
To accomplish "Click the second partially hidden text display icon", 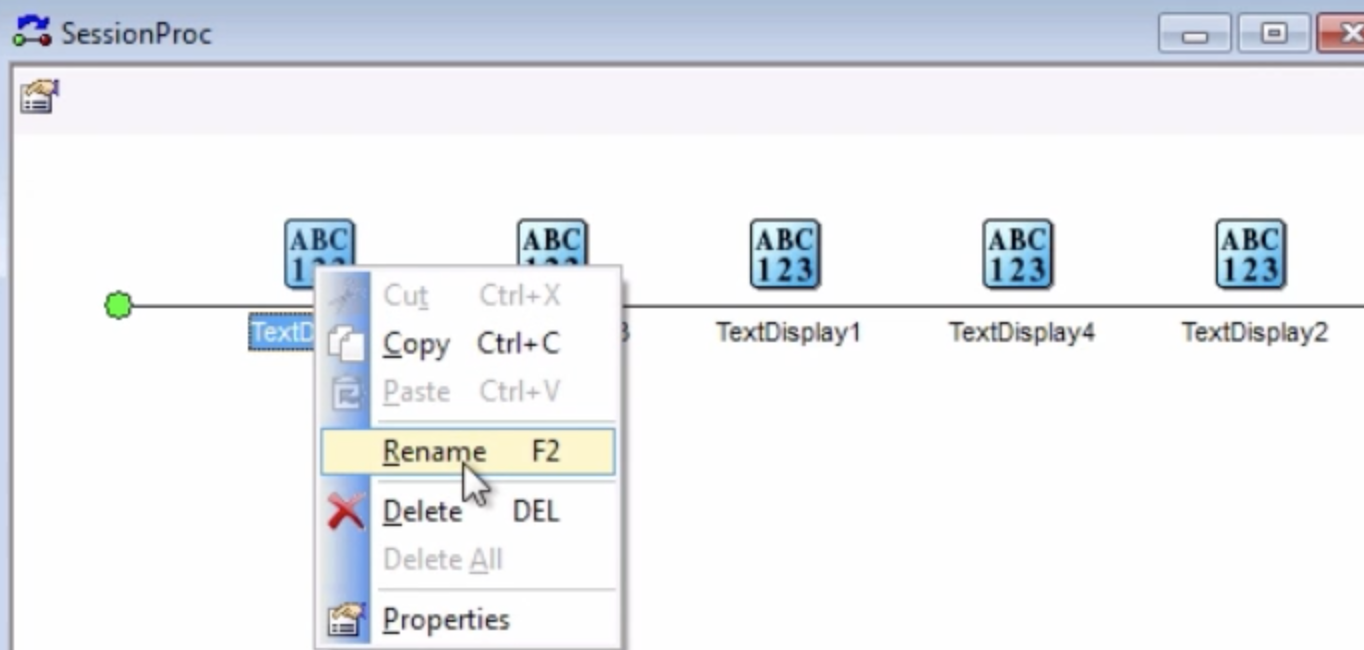I will [552, 242].
